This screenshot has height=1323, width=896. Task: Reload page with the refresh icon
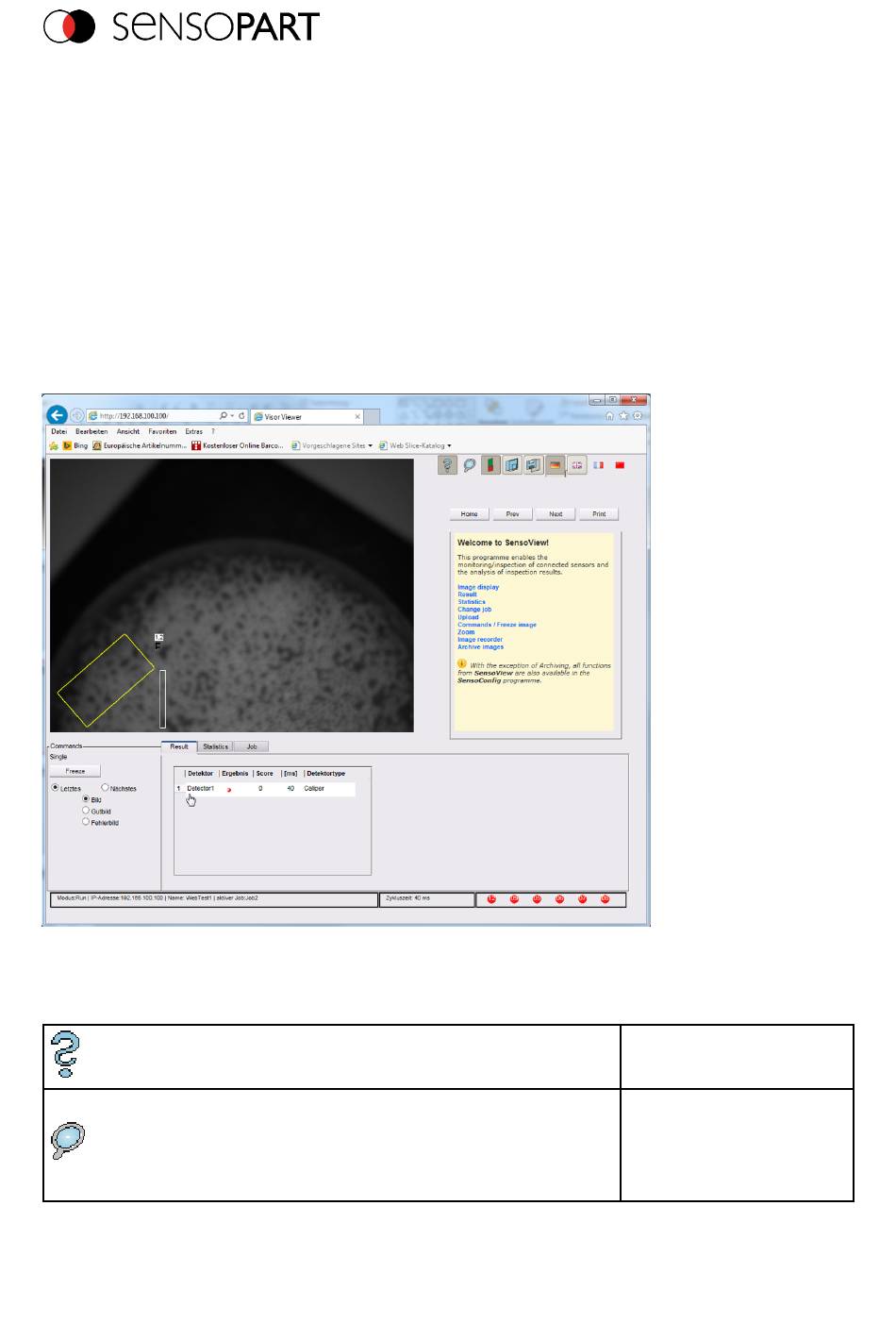(241, 415)
